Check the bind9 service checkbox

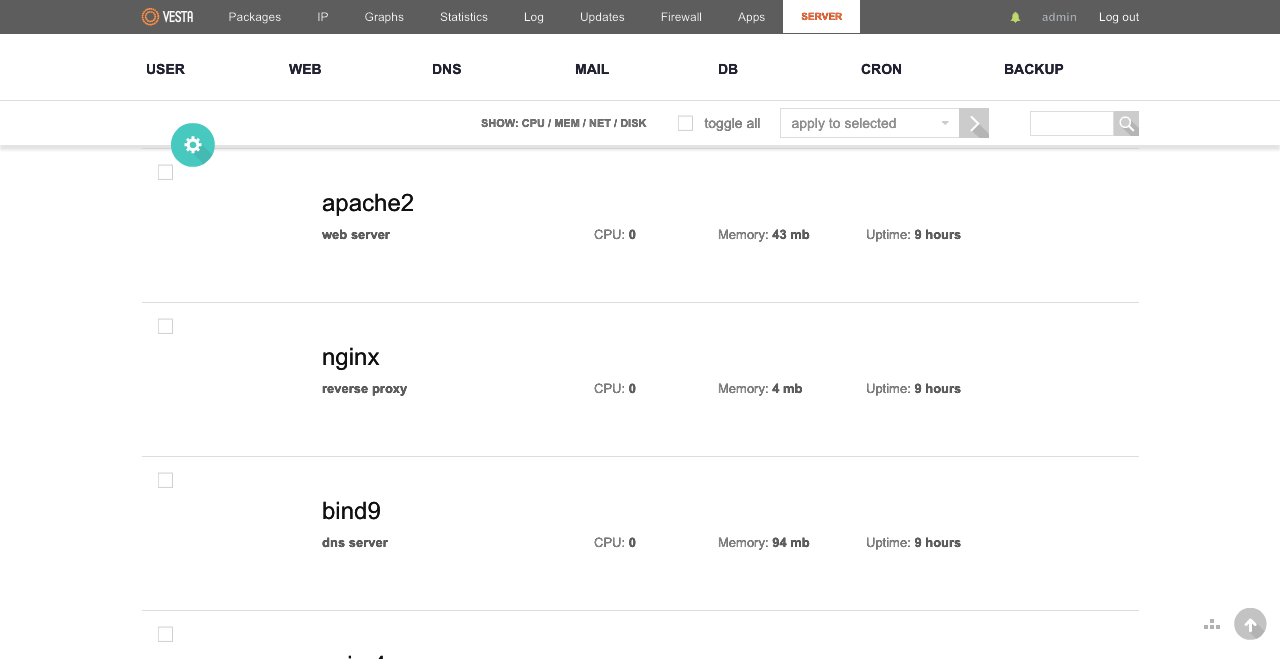tap(166, 481)
